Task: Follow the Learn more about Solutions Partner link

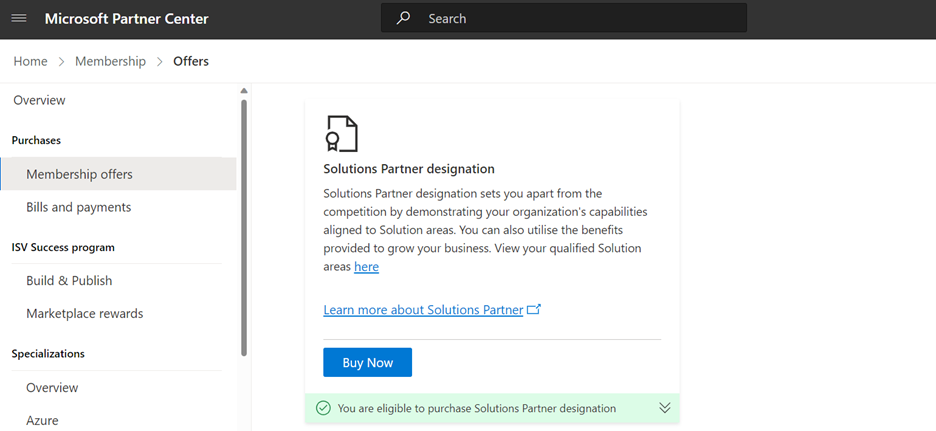Action: click(x=423, y=310)
